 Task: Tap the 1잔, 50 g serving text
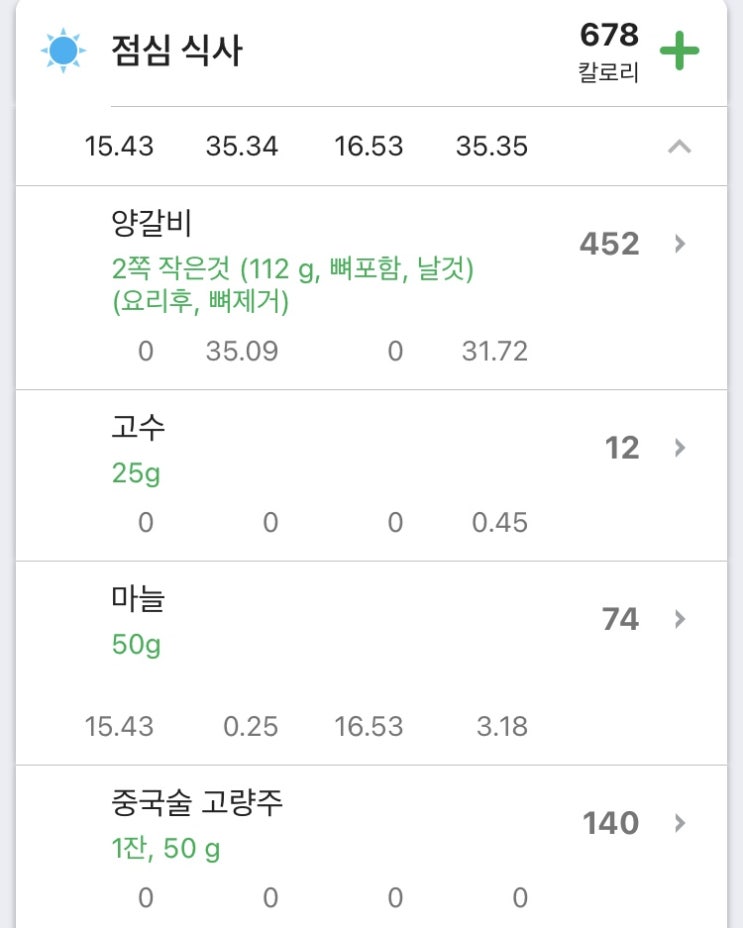click(x=166, y=849)
